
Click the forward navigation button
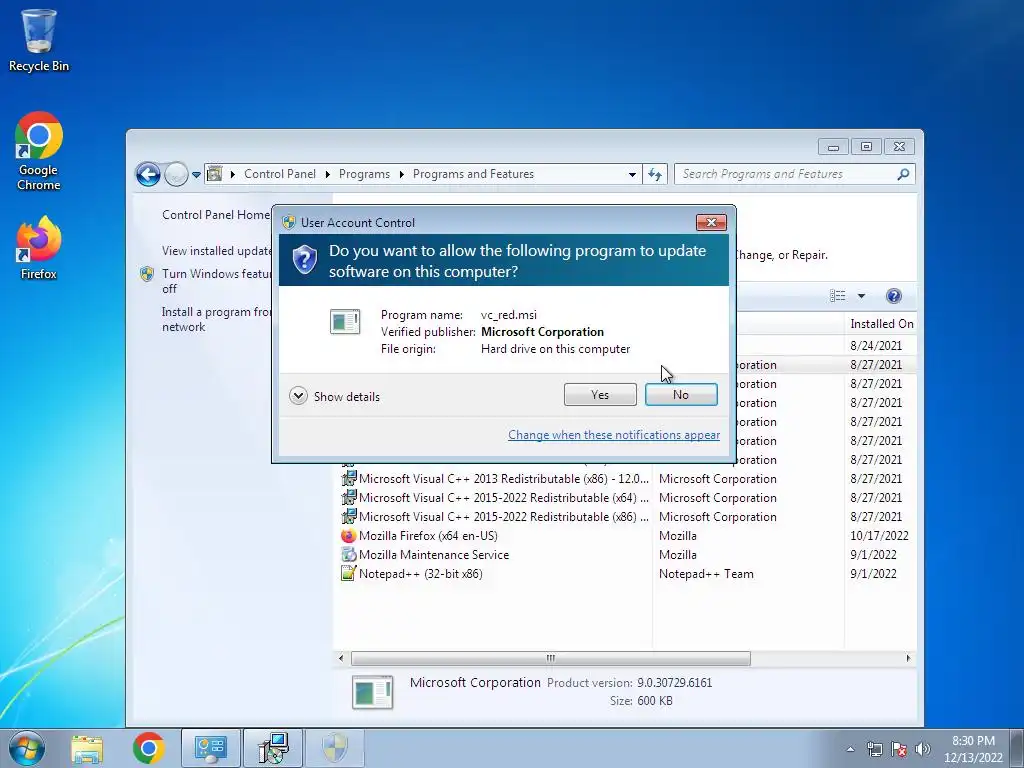pos(176,174)
